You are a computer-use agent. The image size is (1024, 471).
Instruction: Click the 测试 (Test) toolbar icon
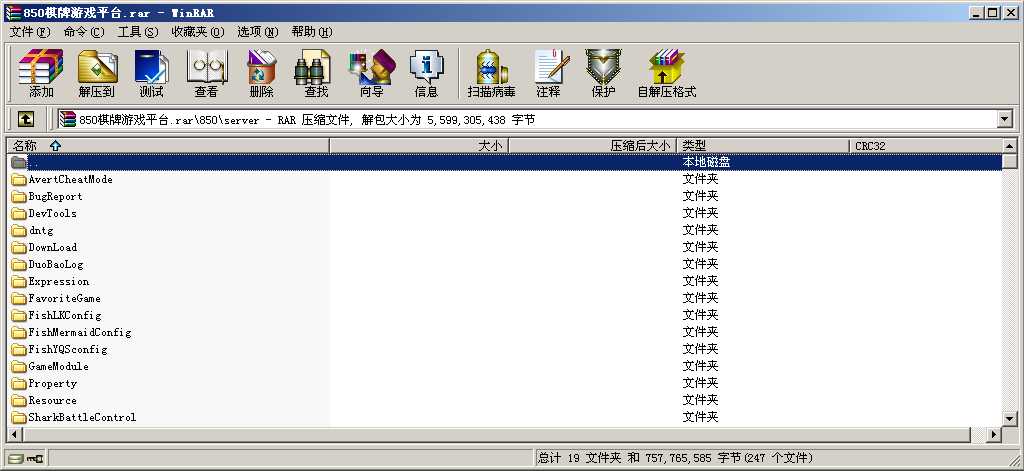(152, 73)
